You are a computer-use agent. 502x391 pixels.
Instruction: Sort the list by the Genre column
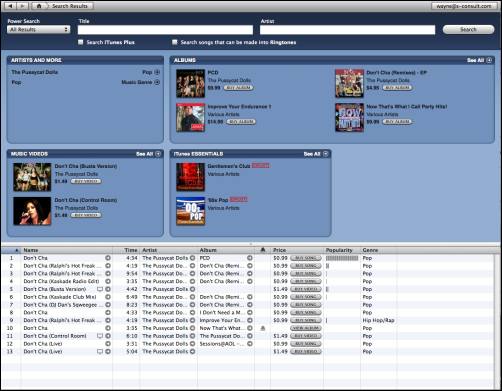coord(379,250)
